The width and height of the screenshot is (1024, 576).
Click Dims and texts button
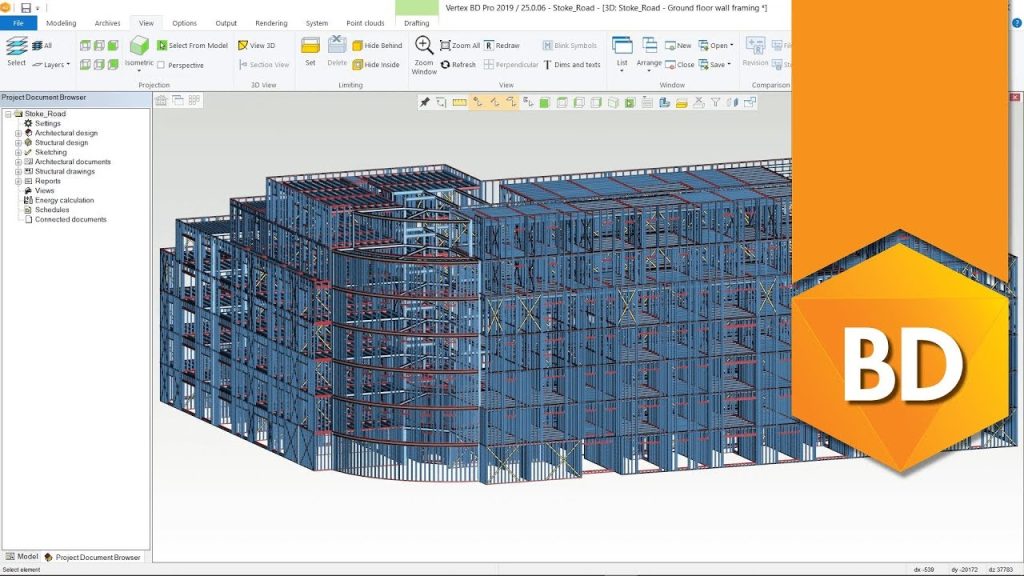tap(571, 65)
